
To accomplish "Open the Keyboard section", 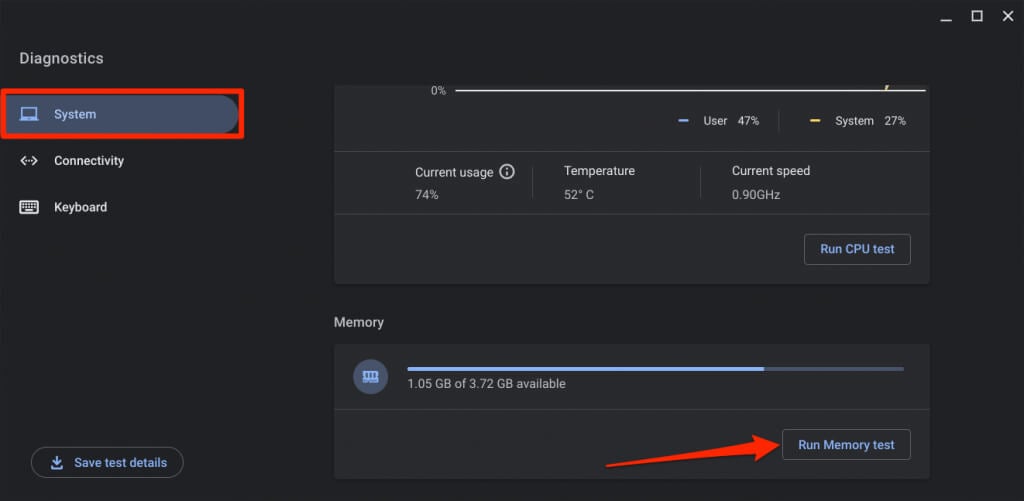I will pos(80,208).
